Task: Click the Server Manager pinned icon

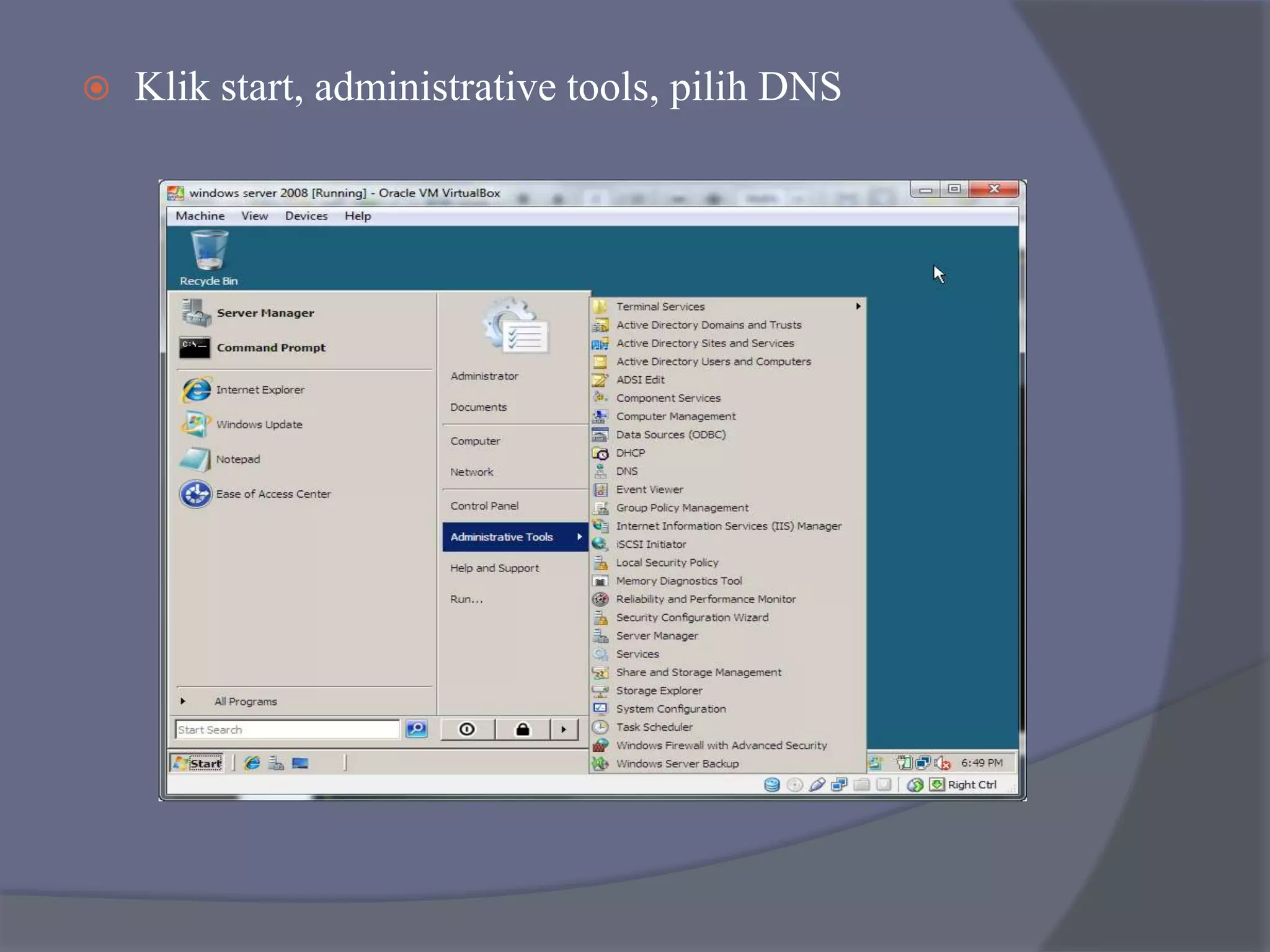Action: 196,312
